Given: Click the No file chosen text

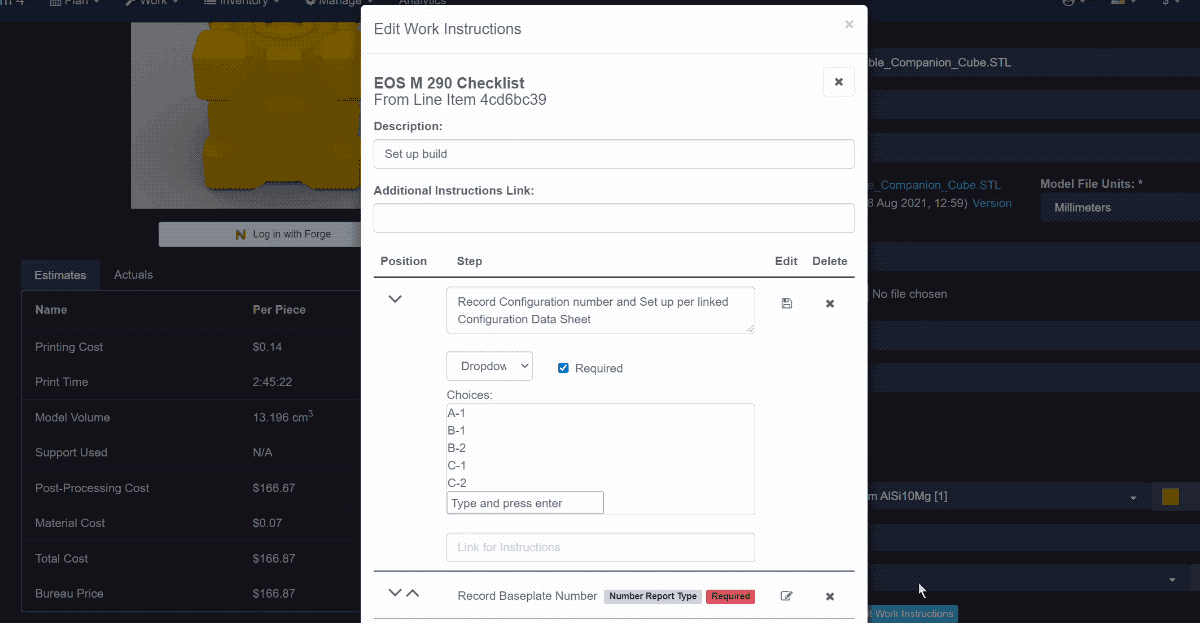Looking at the screenshot, I should 909,294.
